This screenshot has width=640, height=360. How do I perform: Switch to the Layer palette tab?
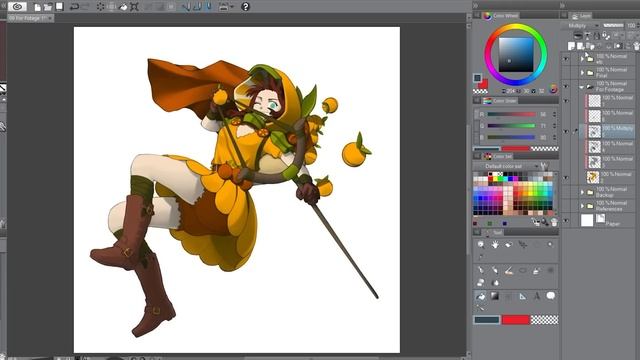(x=581, y=16)
